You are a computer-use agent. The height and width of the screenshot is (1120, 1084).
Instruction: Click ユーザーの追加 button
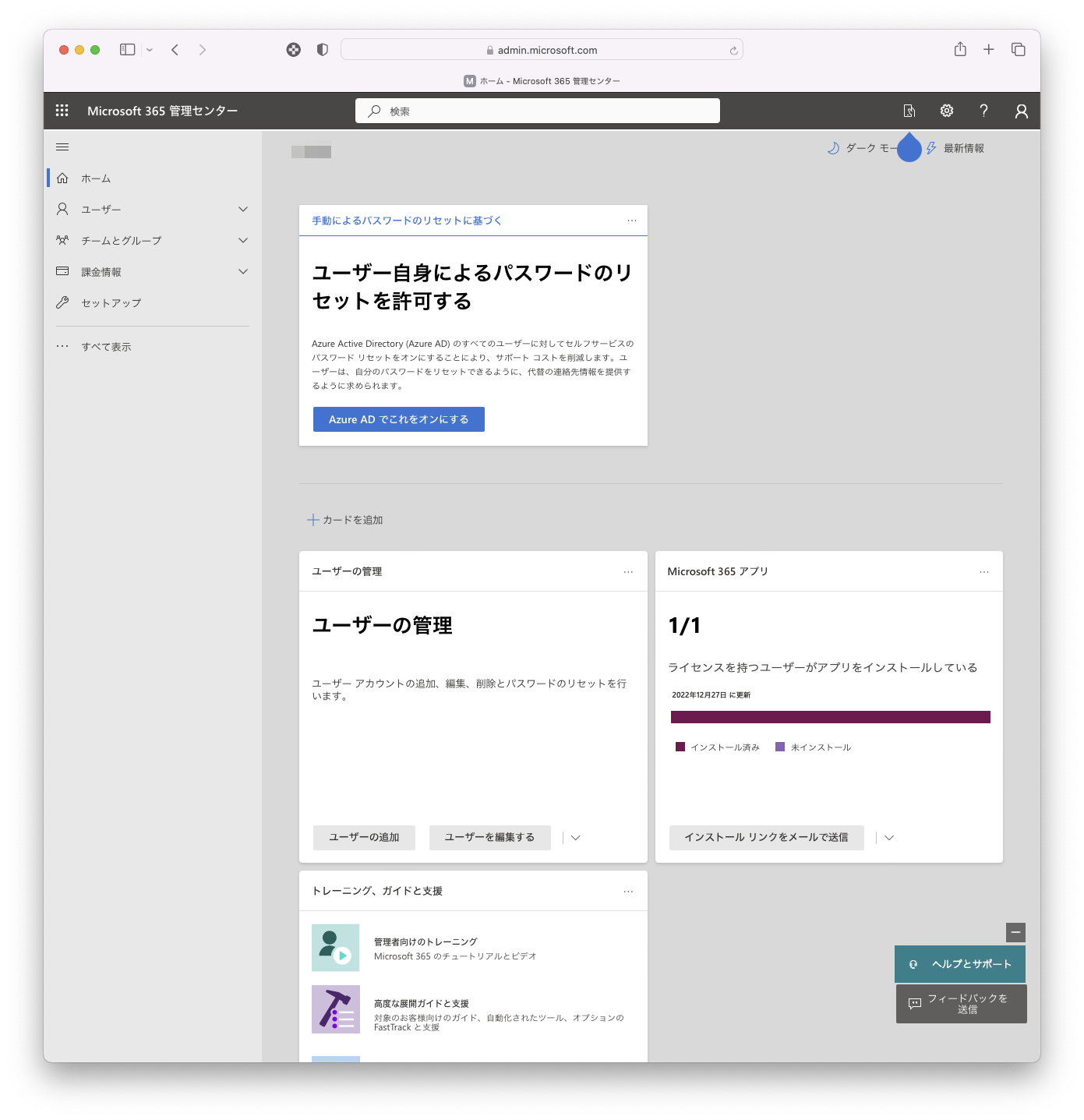coord(364,837)
